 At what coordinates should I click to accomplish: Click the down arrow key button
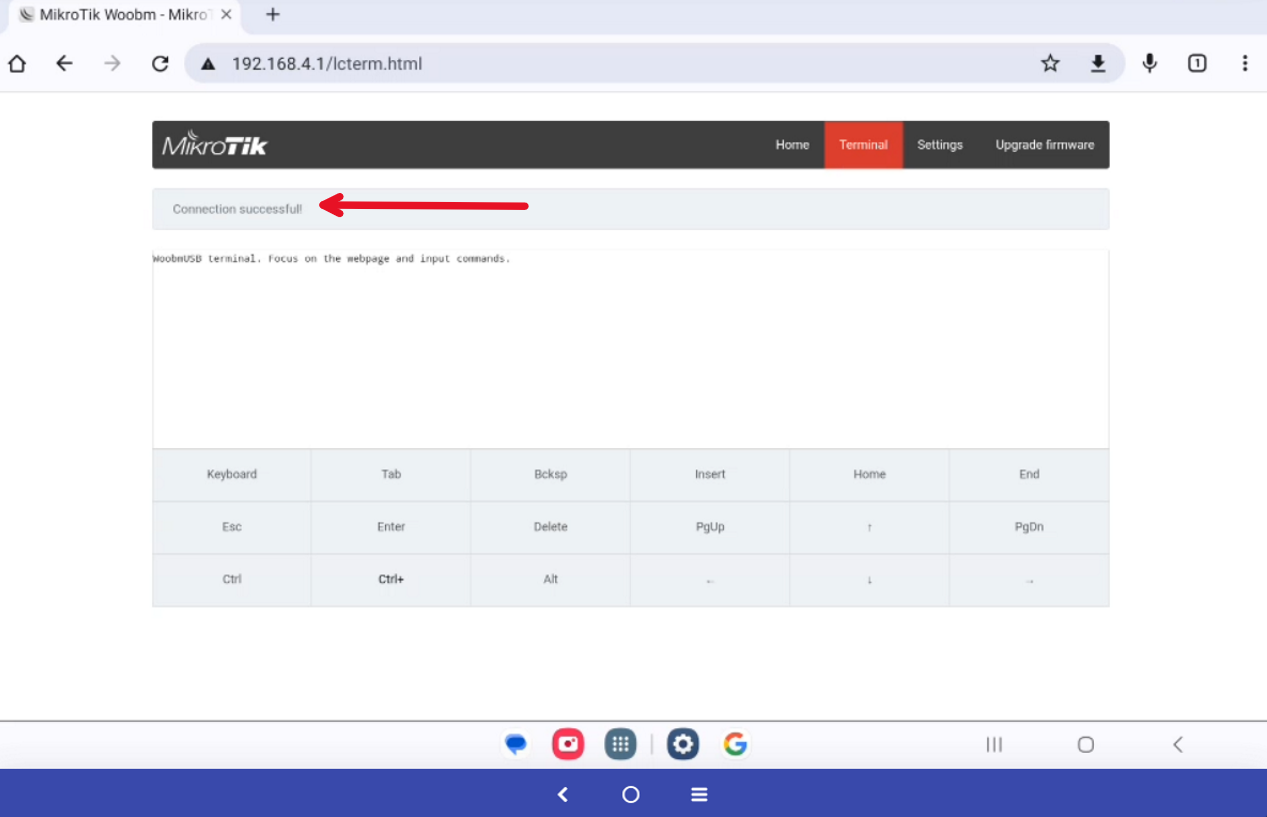869,580
